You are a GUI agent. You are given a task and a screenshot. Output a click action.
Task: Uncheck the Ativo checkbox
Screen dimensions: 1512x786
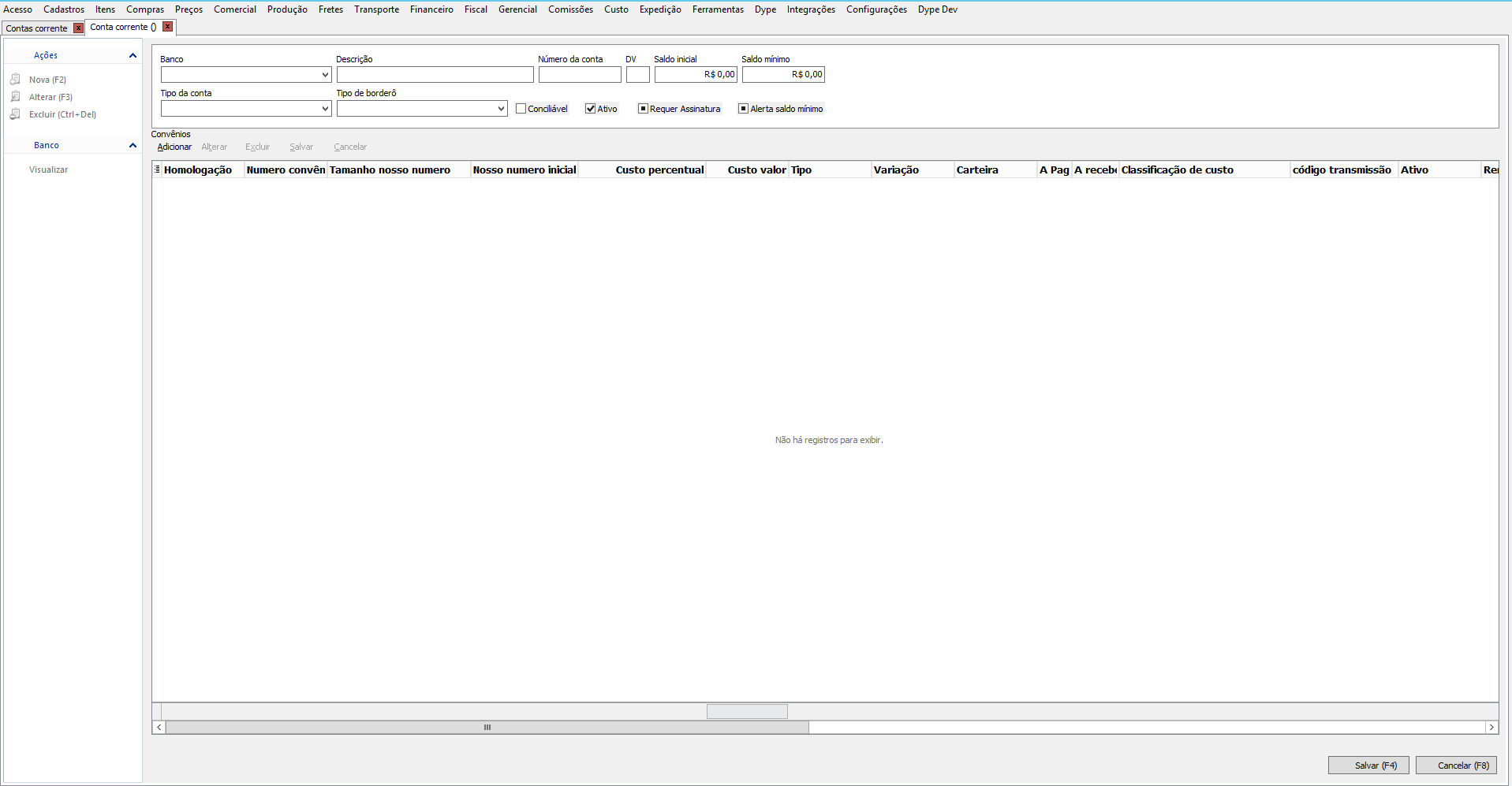[x=590, y=109]
